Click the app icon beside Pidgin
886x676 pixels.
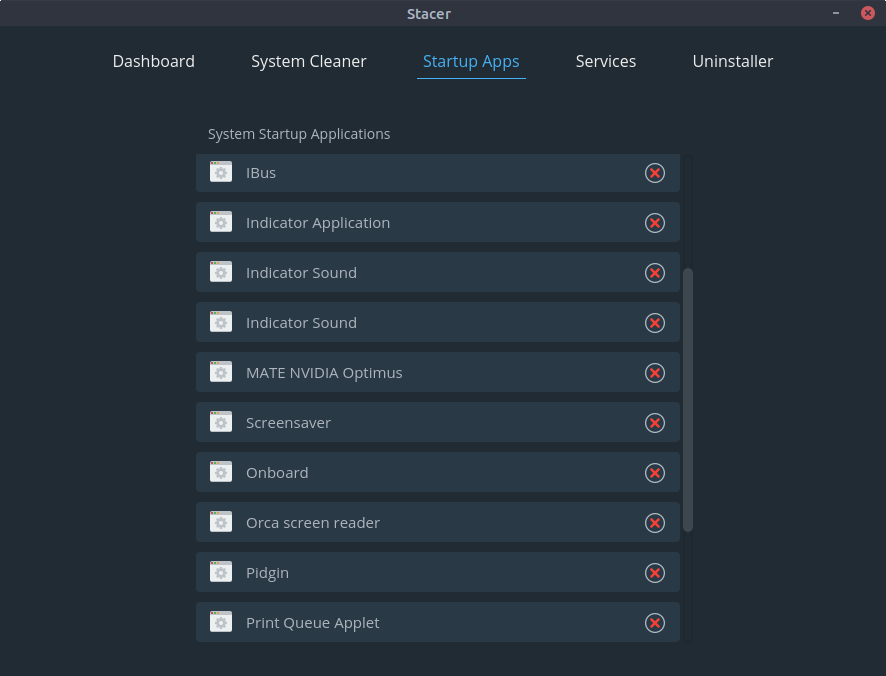tap(221, 572)
